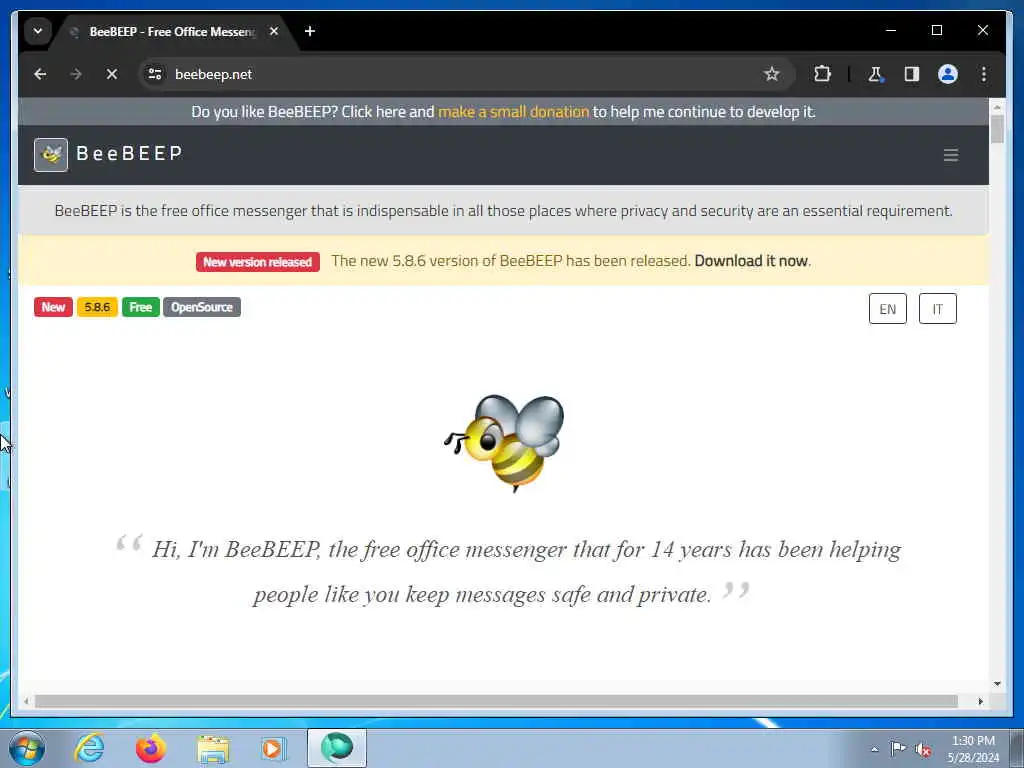
Task: Click the vertical scrollbar up arrow
Action: point(997,106)
